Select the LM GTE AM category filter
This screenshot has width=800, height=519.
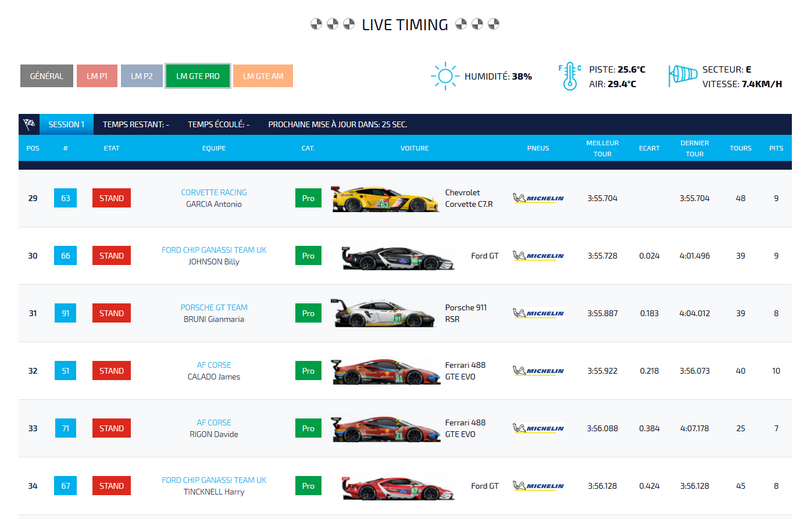pos(263,76)
